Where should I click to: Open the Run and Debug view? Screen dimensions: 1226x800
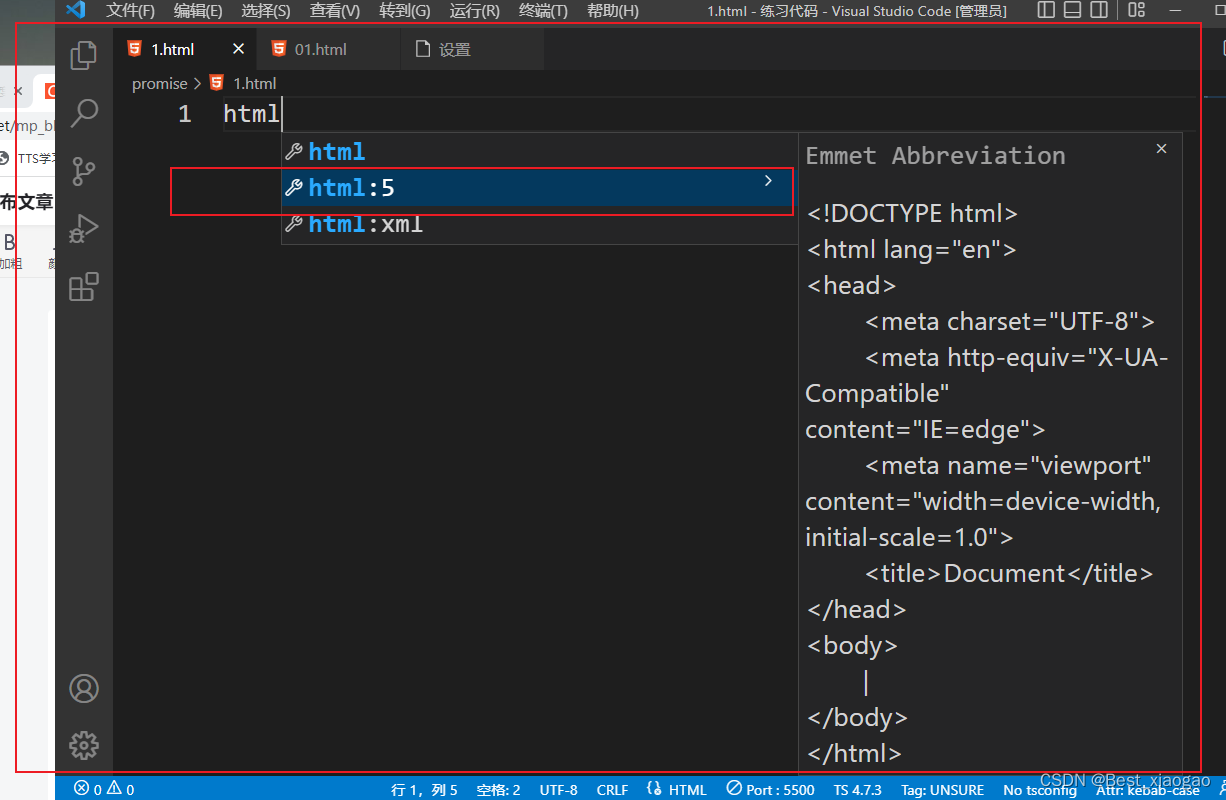[x=84, y=228]
